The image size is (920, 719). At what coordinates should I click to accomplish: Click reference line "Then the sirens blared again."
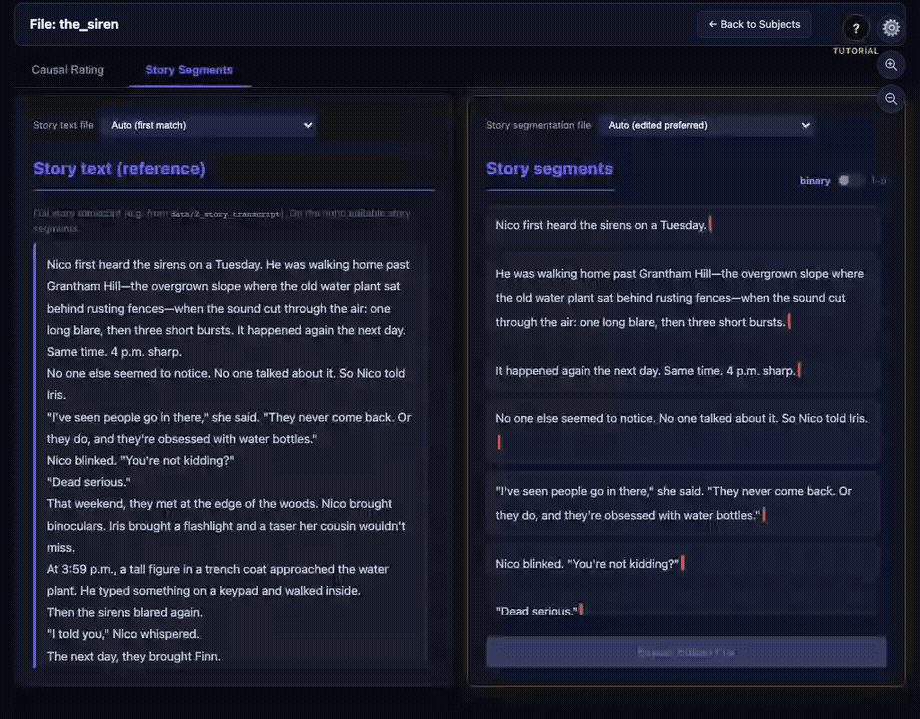point(124,612)
